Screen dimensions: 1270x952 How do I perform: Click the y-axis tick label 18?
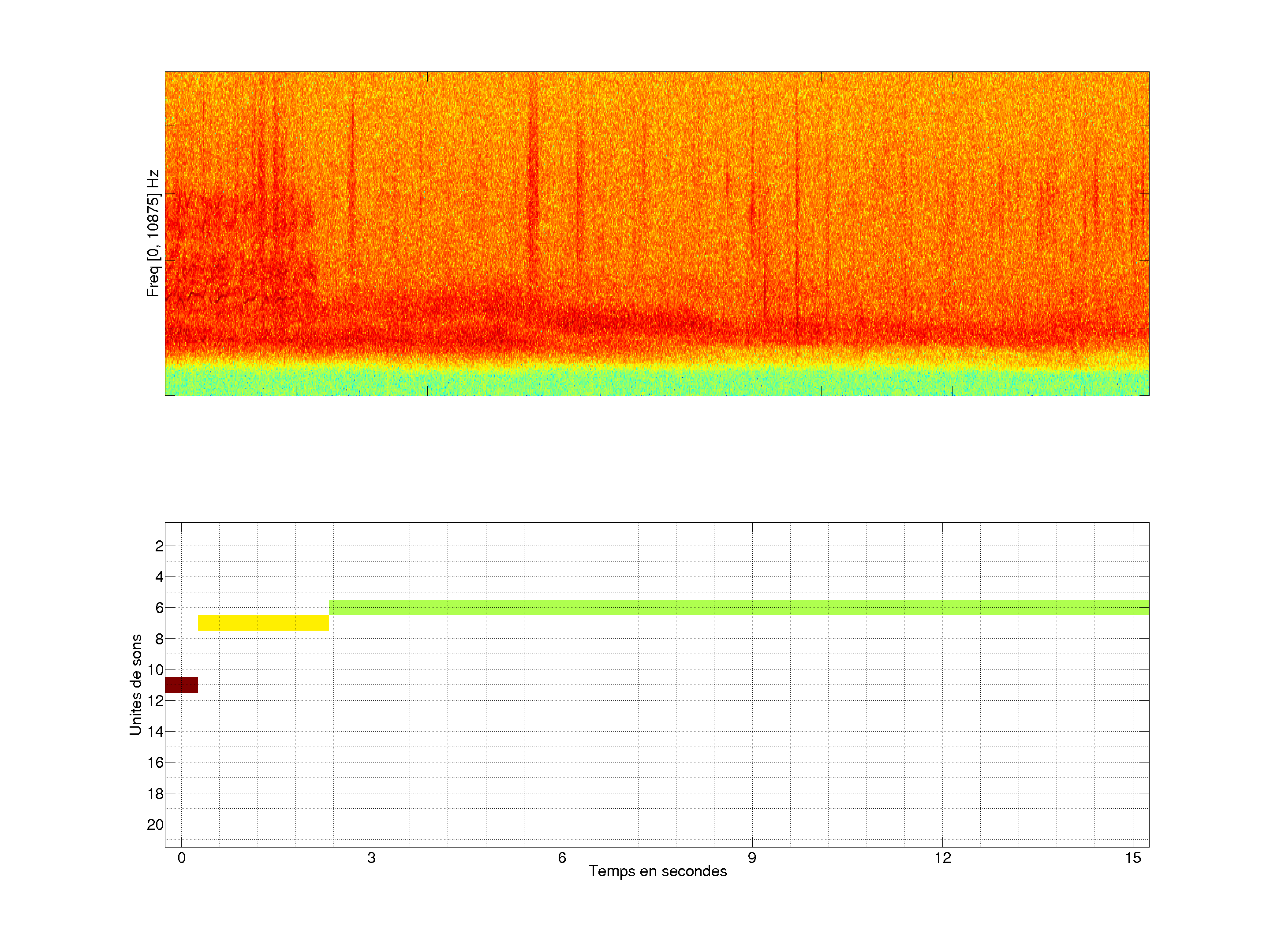tap(155, 794)
